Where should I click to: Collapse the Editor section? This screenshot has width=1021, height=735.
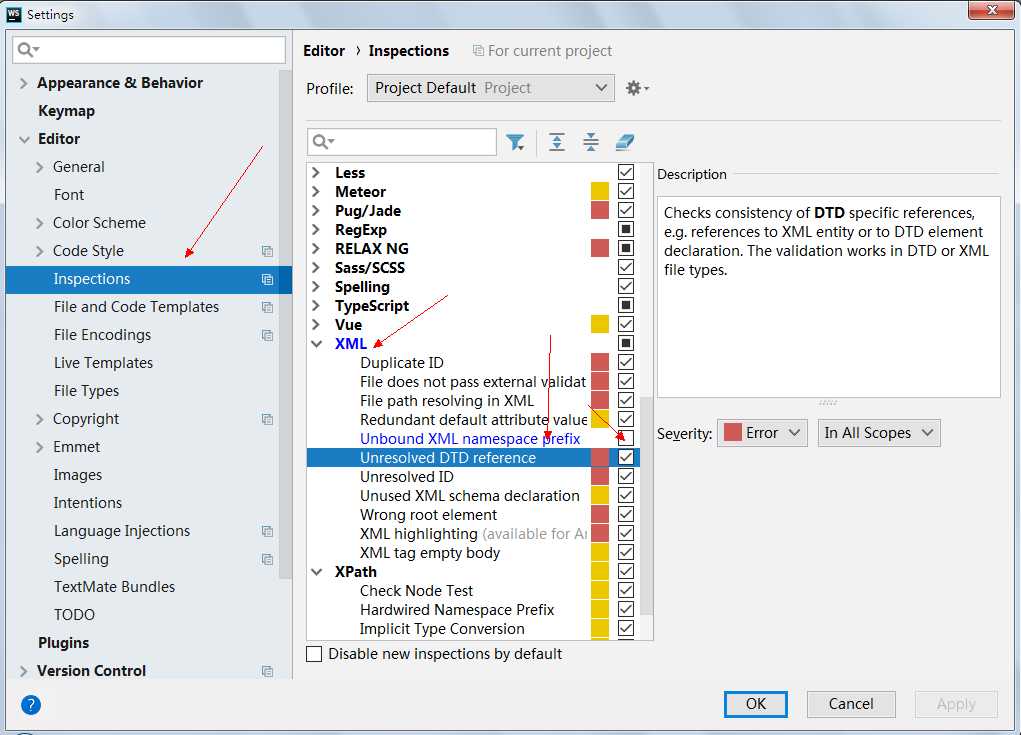pos(24,139)
